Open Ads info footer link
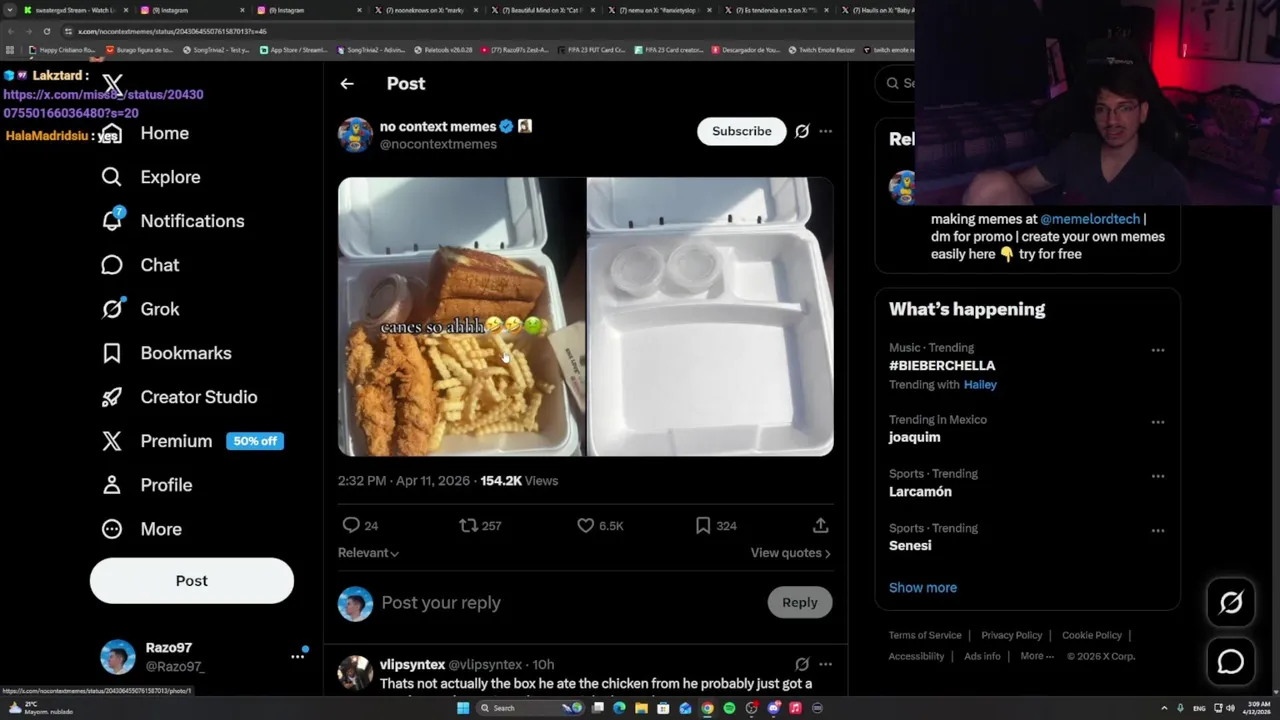This screenshot has height=720, width=1280. (x=982, y=656)
